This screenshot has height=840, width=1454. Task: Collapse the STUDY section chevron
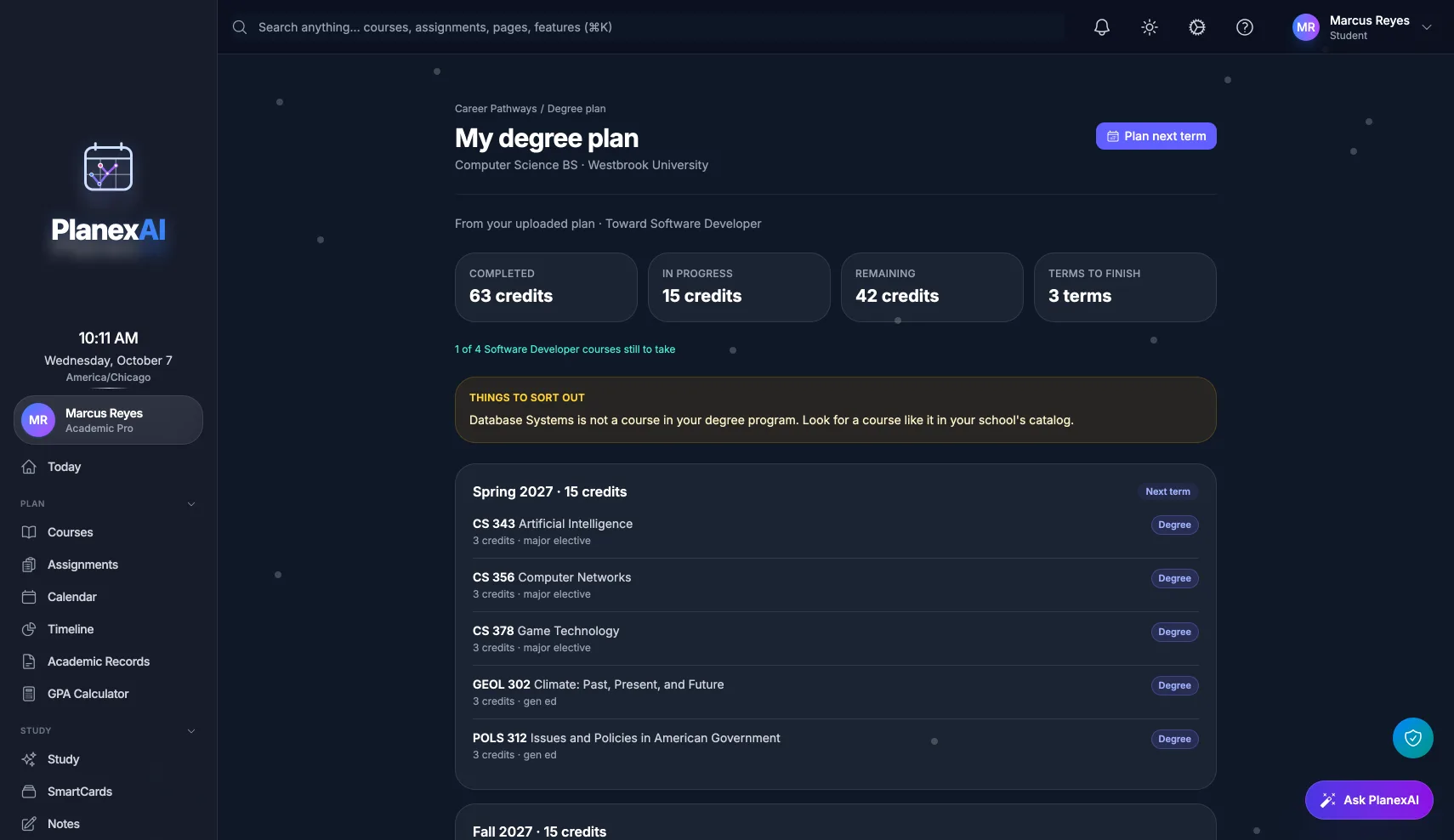191,731
